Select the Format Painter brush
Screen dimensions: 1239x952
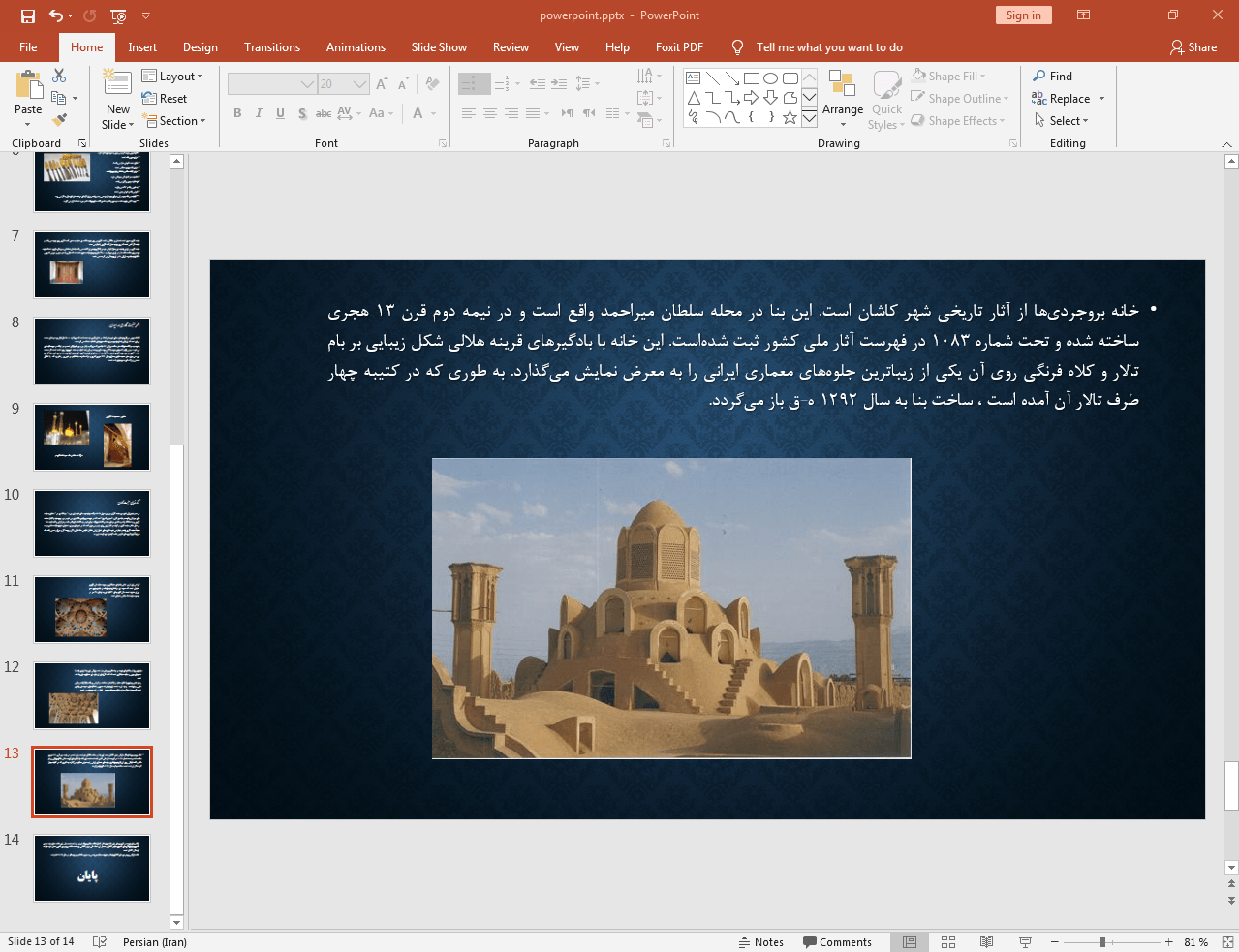click(59, 120)
